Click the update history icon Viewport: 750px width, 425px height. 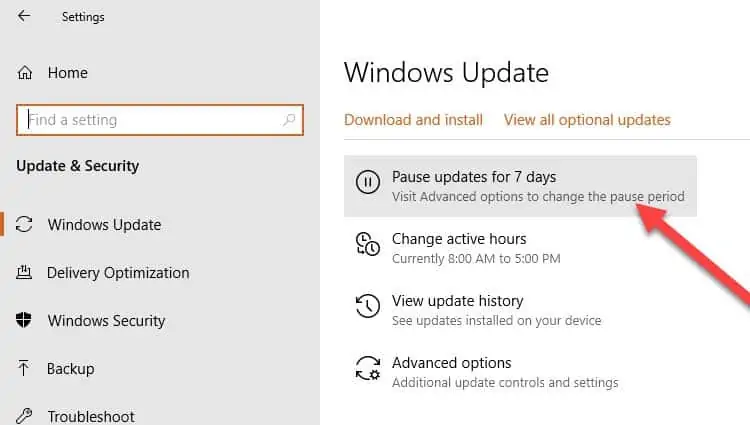[x=368, y=306]
